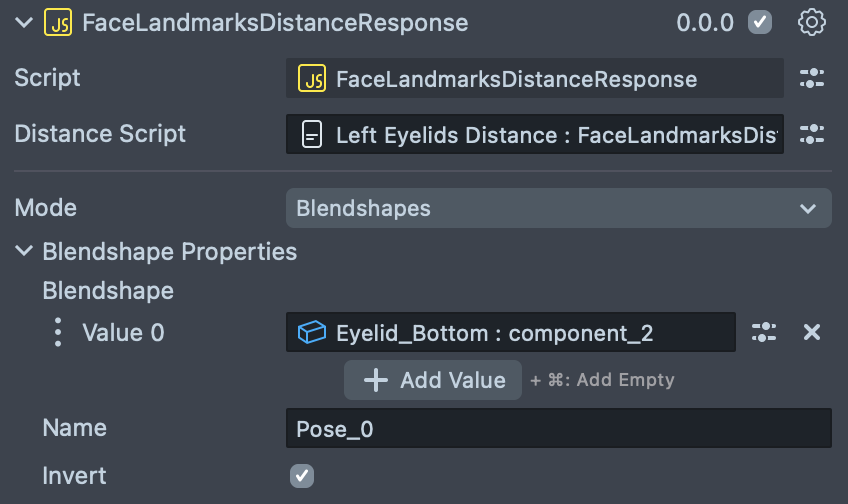Open the component settings gear
Image resolution: width=848 pixels, height=504 pixels.
(x=811, y=22)
